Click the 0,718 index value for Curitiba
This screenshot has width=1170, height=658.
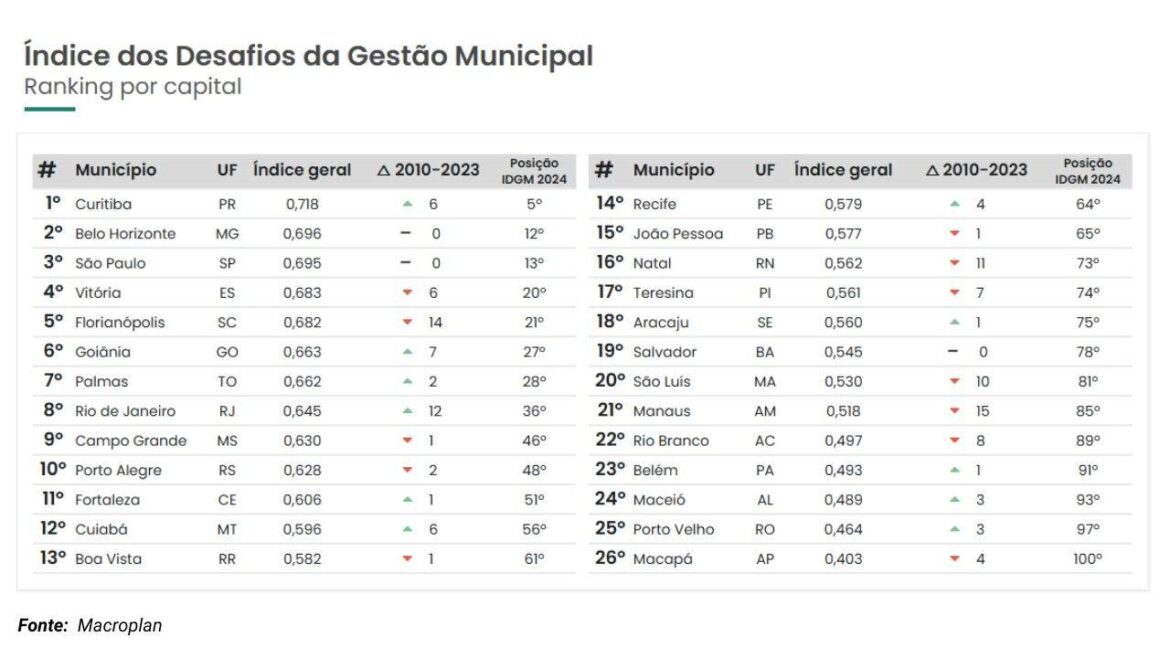pos(302,204)
